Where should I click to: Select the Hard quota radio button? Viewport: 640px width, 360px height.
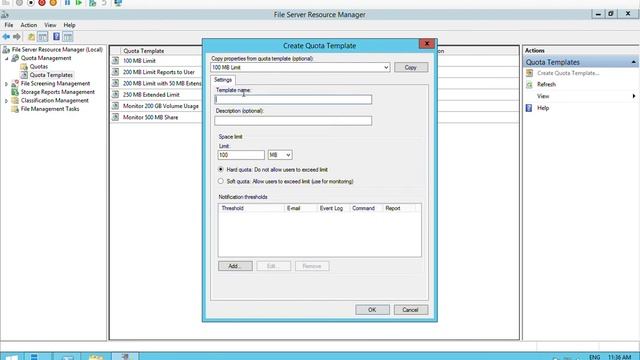click(221, 169)
